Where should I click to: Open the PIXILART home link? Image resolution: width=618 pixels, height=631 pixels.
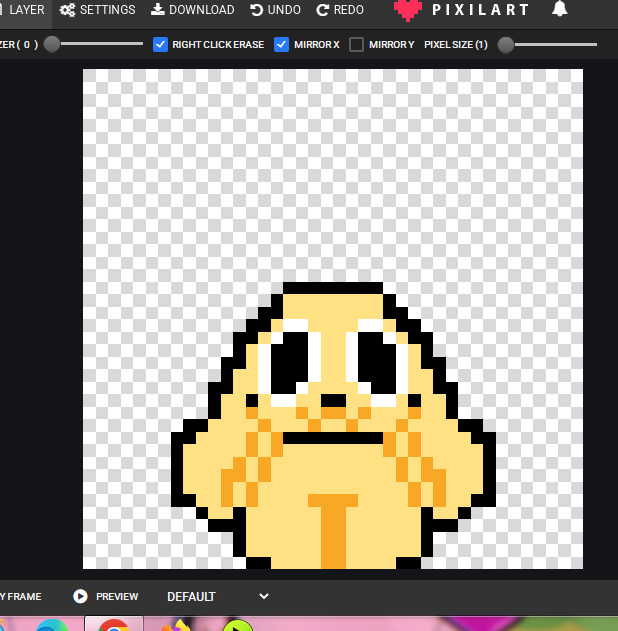coord(480,10)
